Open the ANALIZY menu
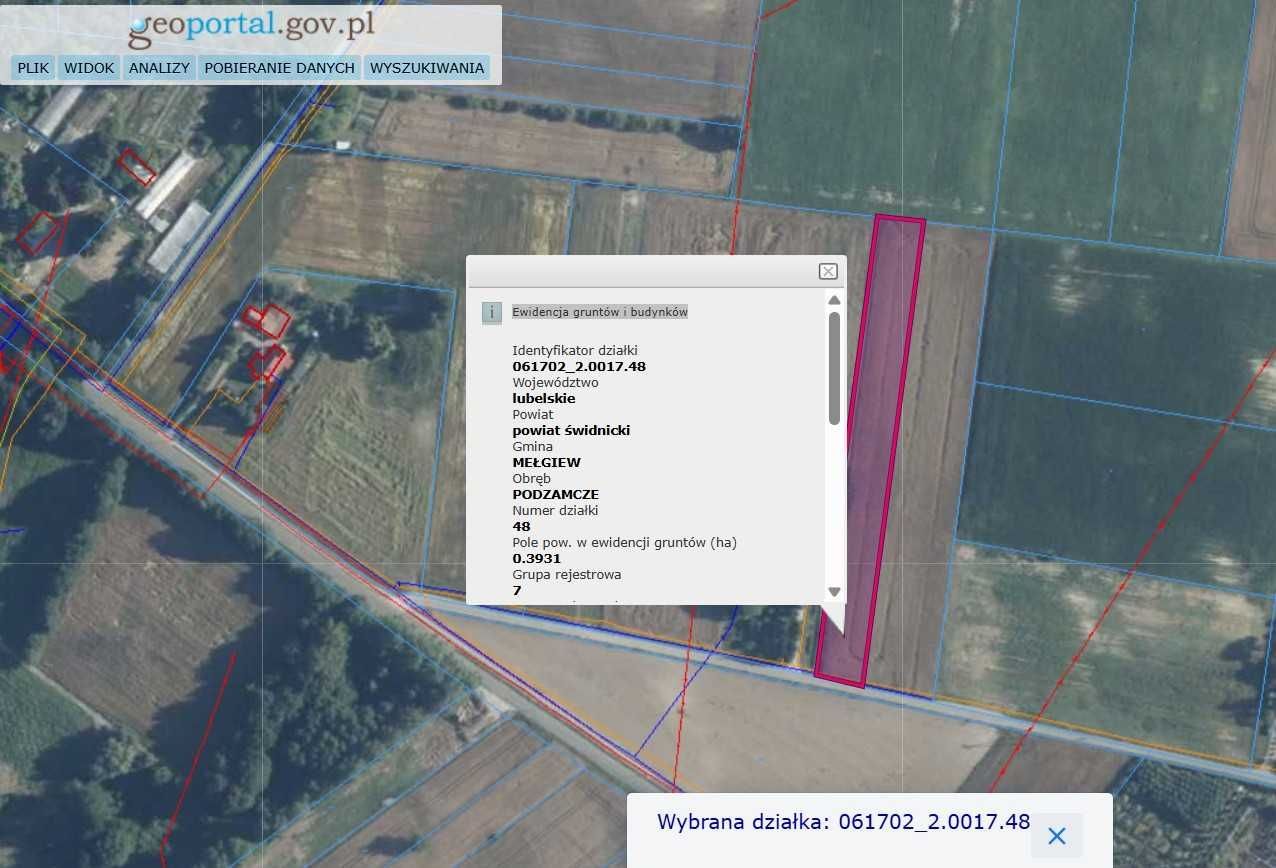The width and height of the screenshot is (1276, 868). tap(159, 68)
